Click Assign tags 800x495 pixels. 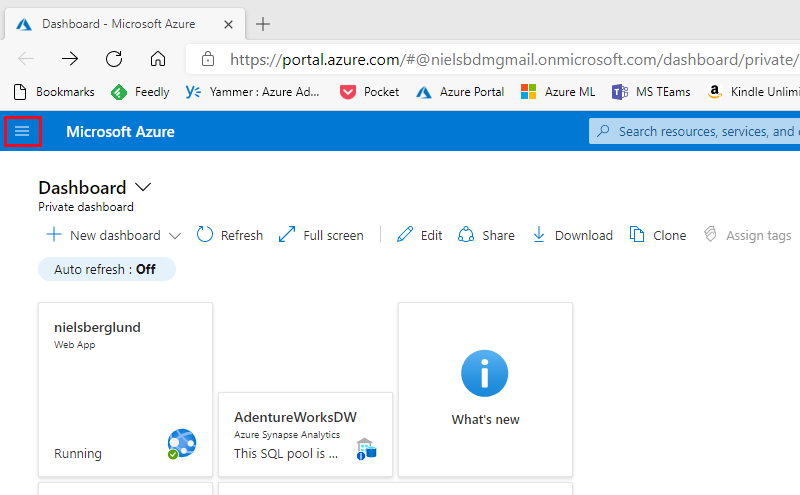pyautogui.click(x=747, y=235)
